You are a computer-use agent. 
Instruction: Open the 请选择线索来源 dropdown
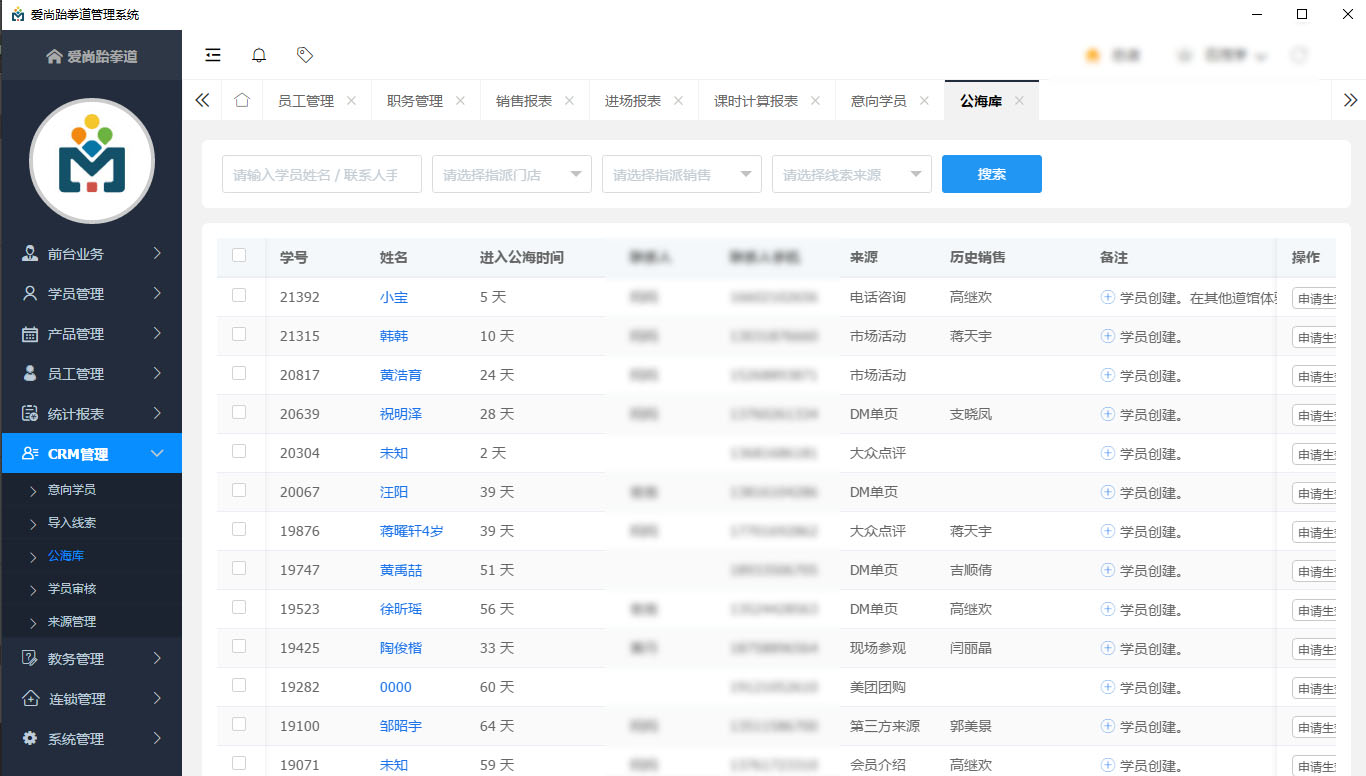pyautogui.click(x=852, y=174)
